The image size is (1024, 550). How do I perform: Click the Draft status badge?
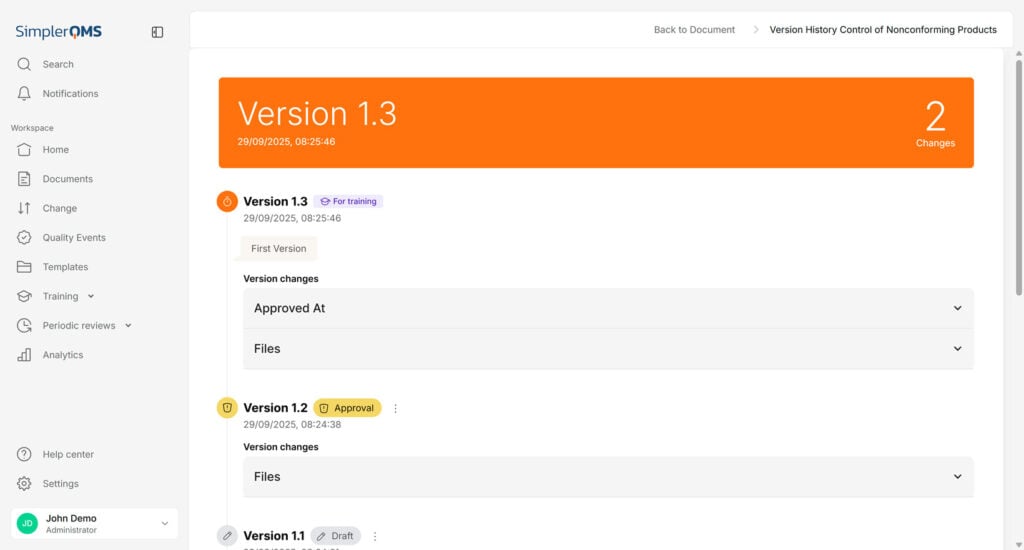[336, 536]
